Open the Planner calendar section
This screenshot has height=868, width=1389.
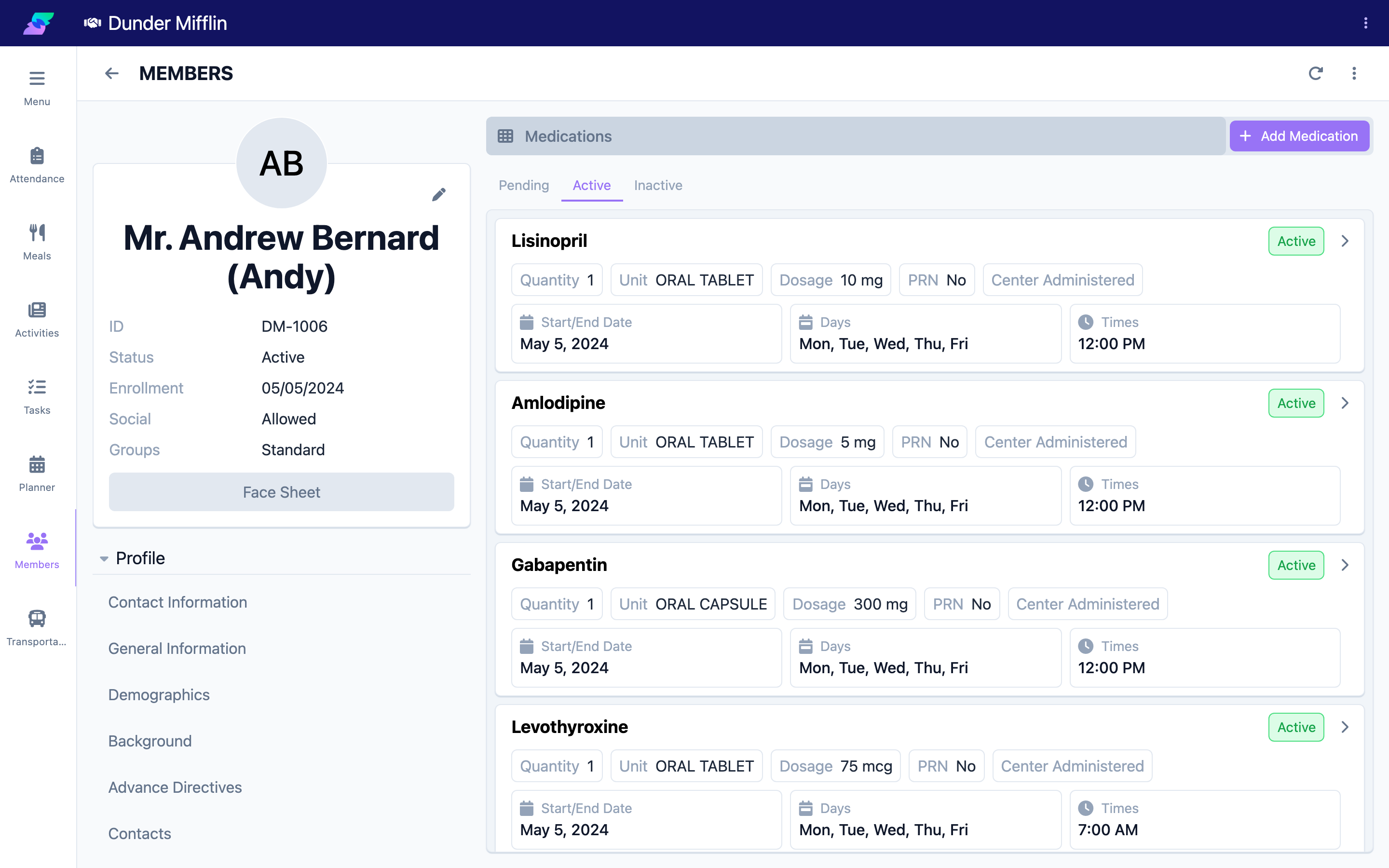pos(37,474)
